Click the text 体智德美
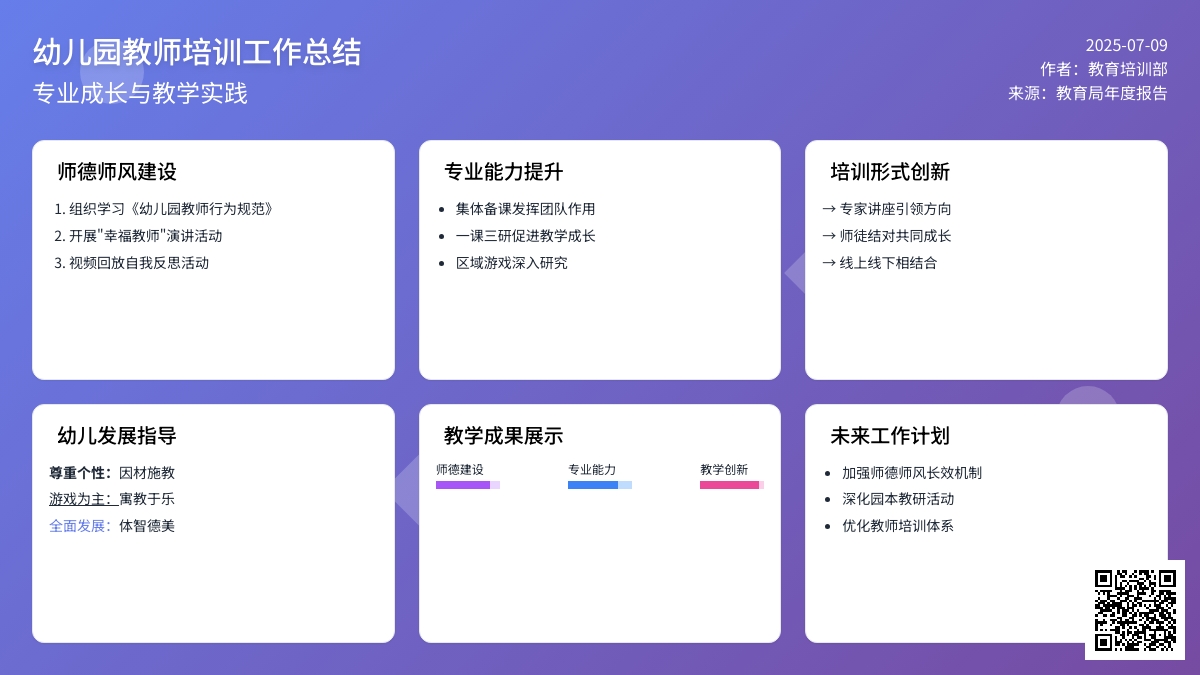The image size is (1200, 675). coord(147,526)
